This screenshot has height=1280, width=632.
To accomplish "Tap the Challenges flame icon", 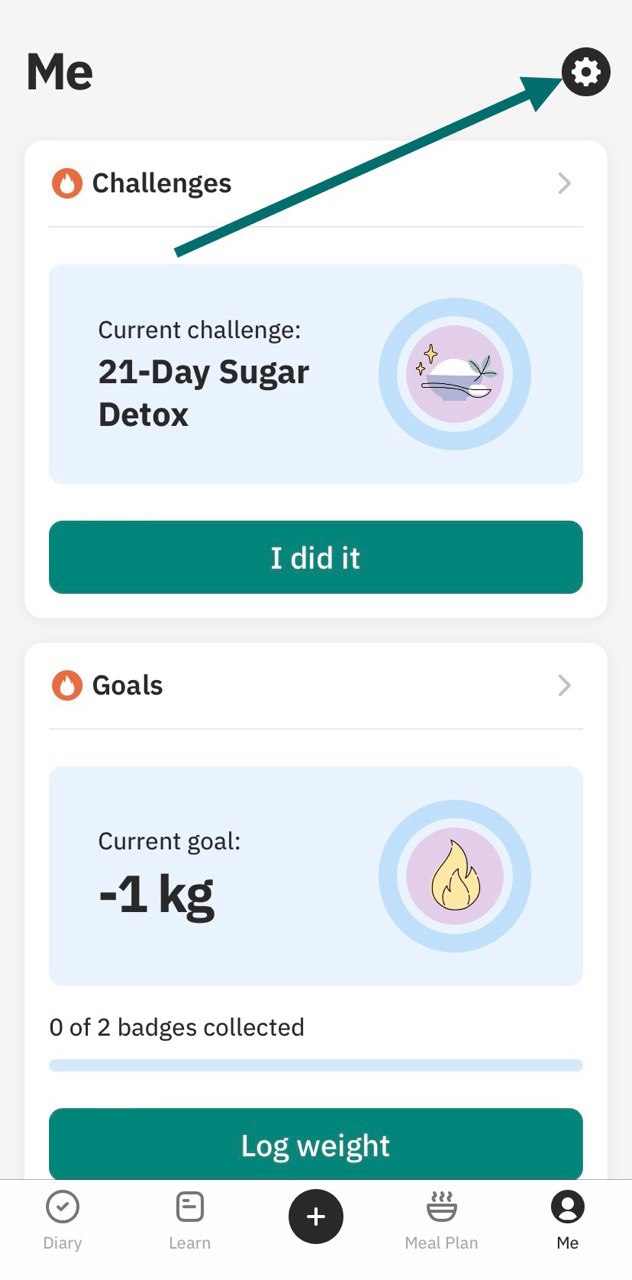I will tap(67, 183).
